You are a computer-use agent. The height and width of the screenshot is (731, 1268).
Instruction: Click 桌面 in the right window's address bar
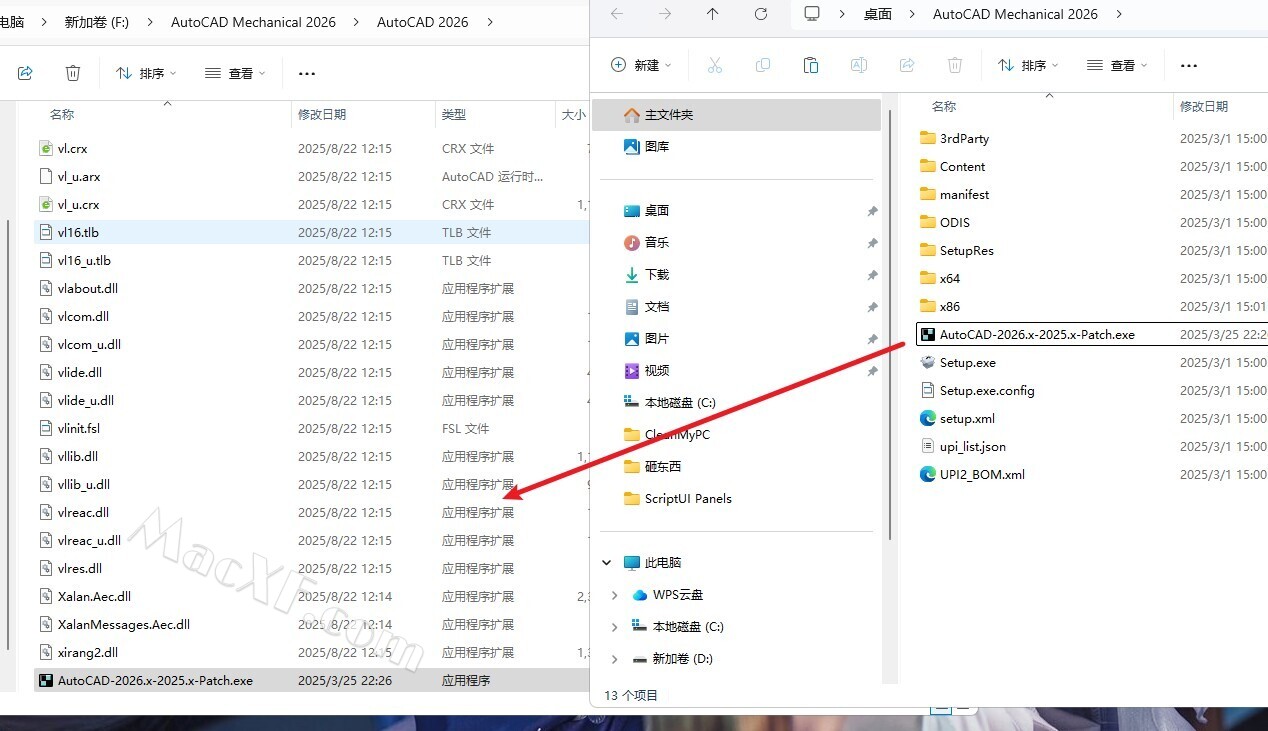click(x=878, y=14)
